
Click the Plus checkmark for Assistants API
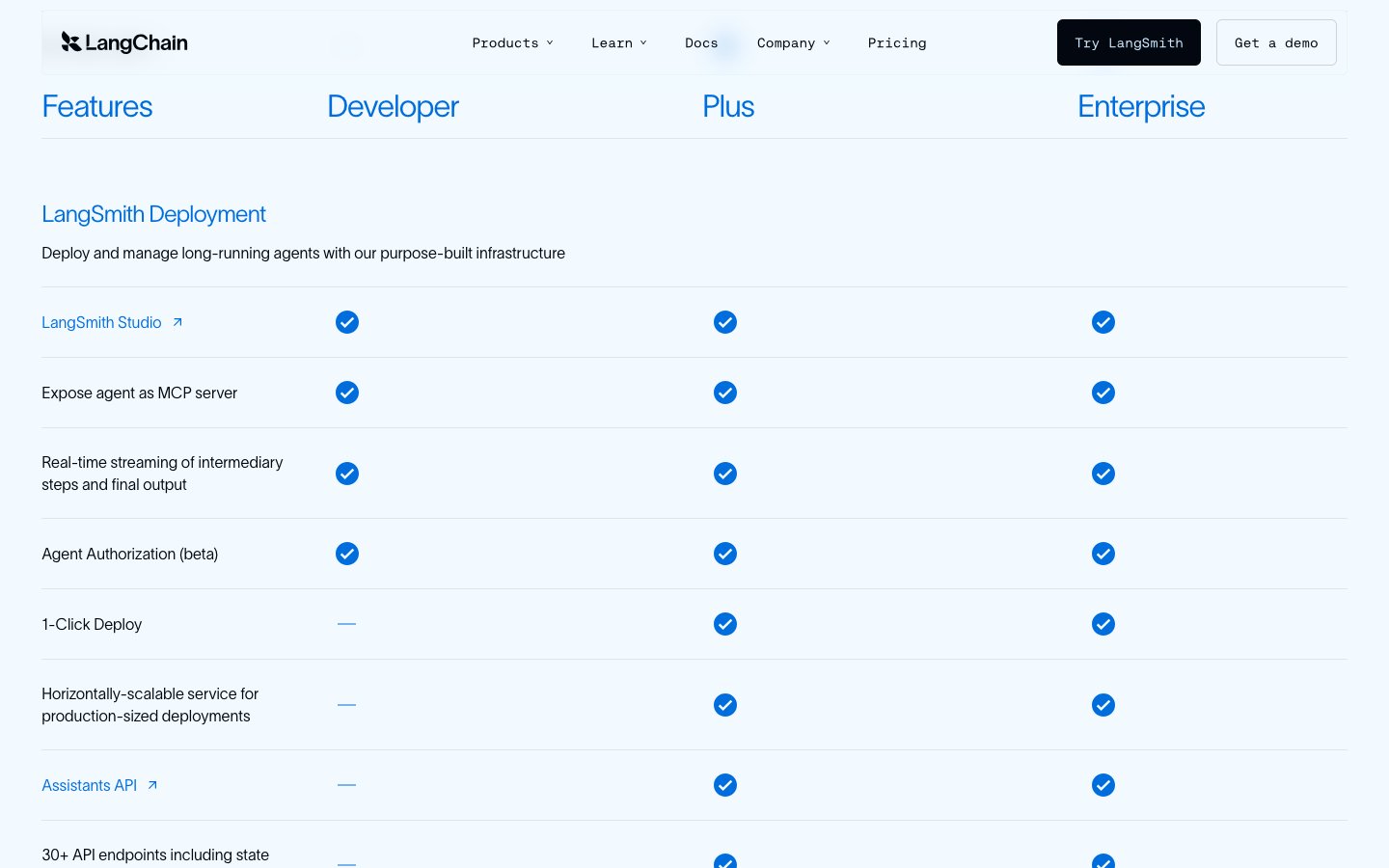pyautogui.click(x=725, y=785)
